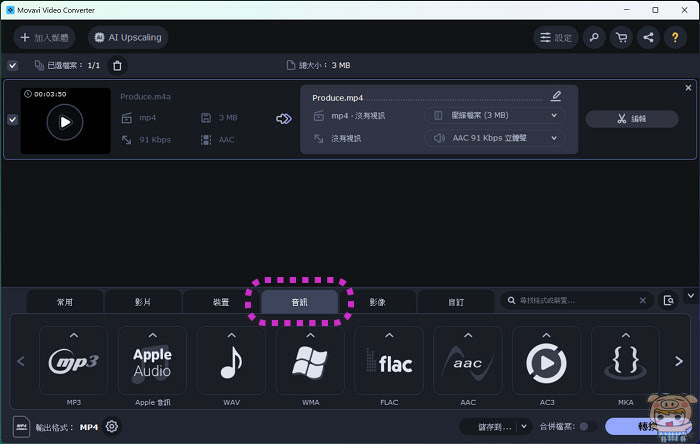Expand WAV presets chevron
Image resolution: width=700 pixels, height=444 pixels.
pos(231,335)
